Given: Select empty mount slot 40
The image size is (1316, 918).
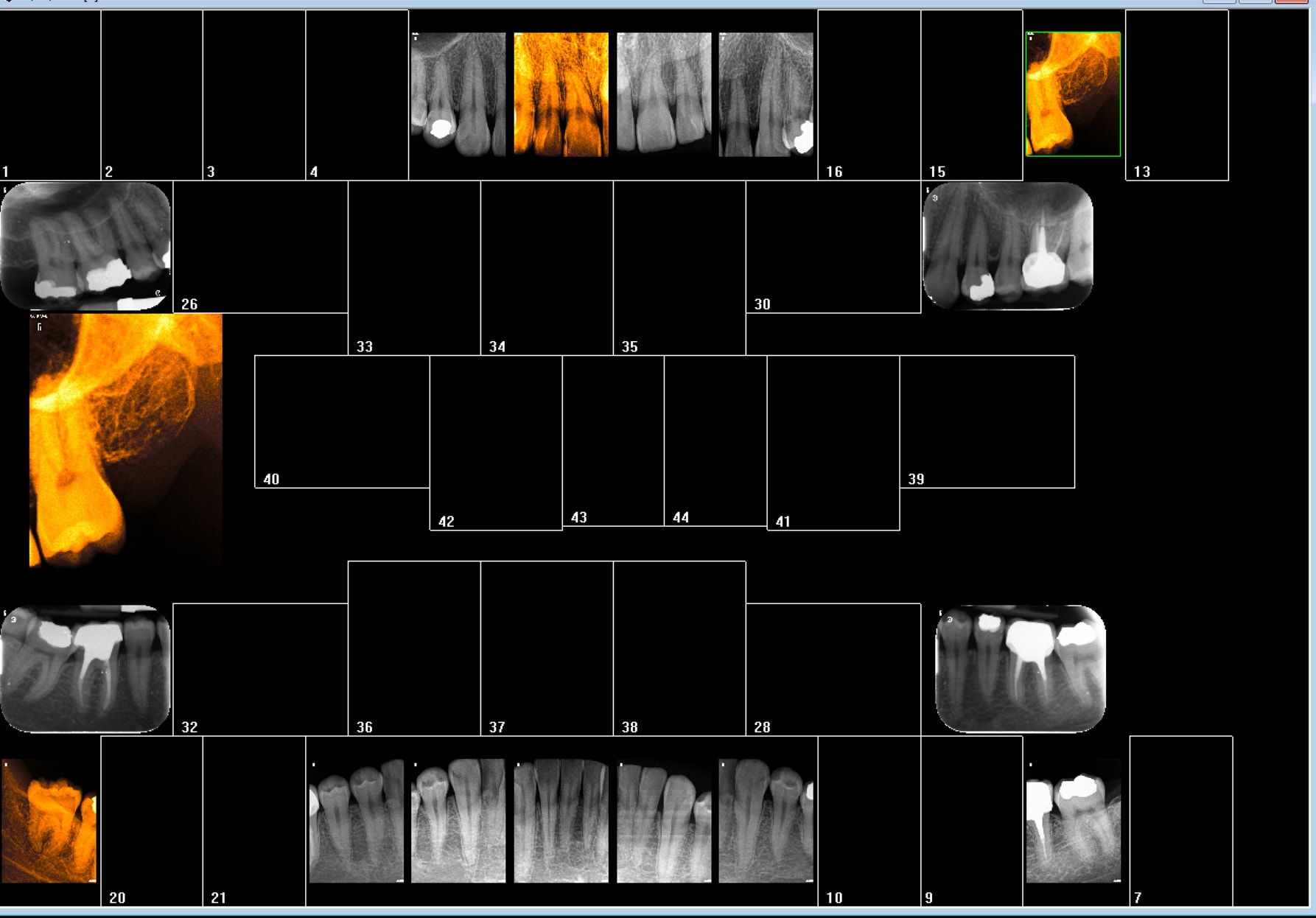Looking at the screenshot, I should click(x=342, y=421).
